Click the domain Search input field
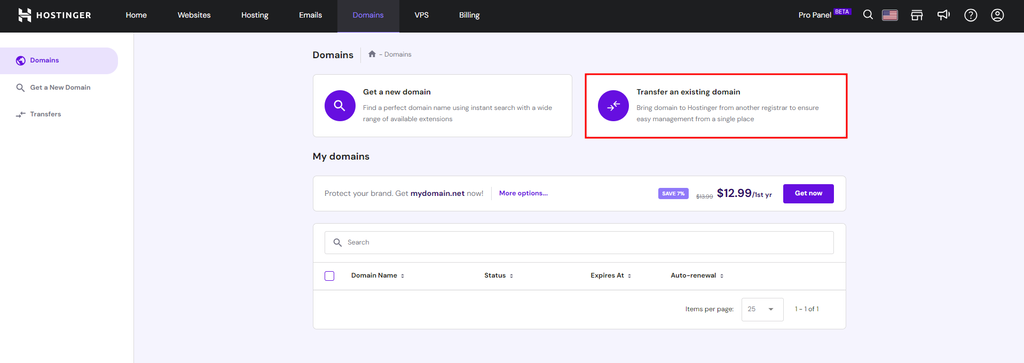 coord(579,242)
